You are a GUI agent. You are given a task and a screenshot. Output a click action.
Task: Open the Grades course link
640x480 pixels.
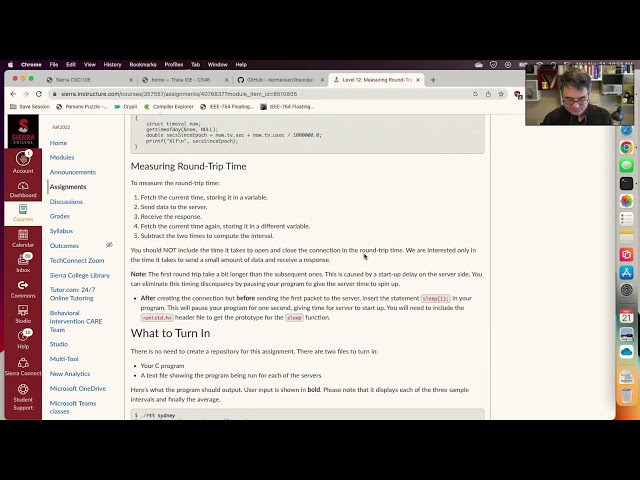60,216
